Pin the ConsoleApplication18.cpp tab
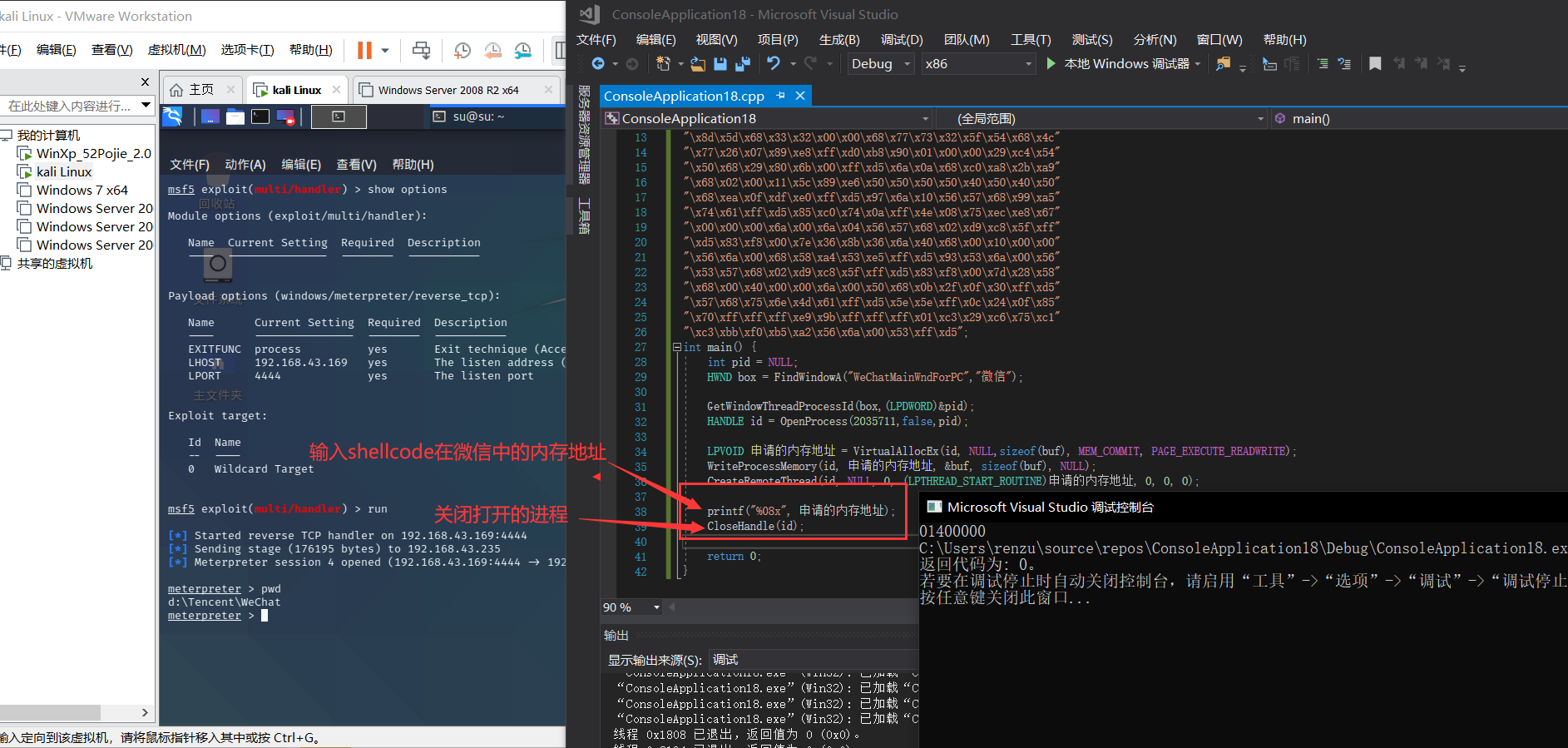 (780, 96)
